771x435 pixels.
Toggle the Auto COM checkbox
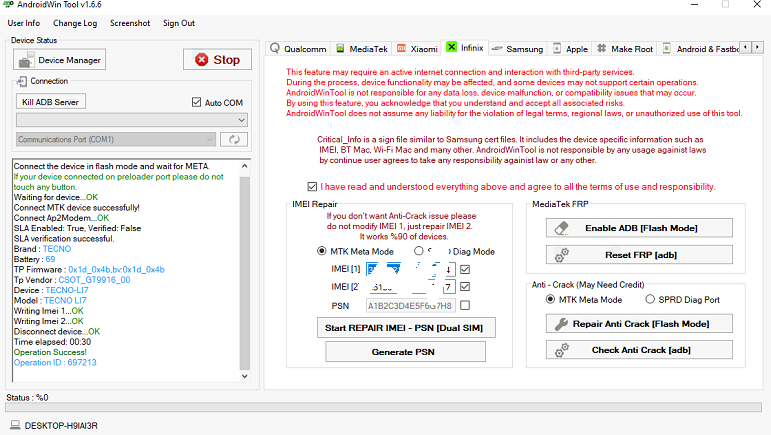tap(196, 102)
